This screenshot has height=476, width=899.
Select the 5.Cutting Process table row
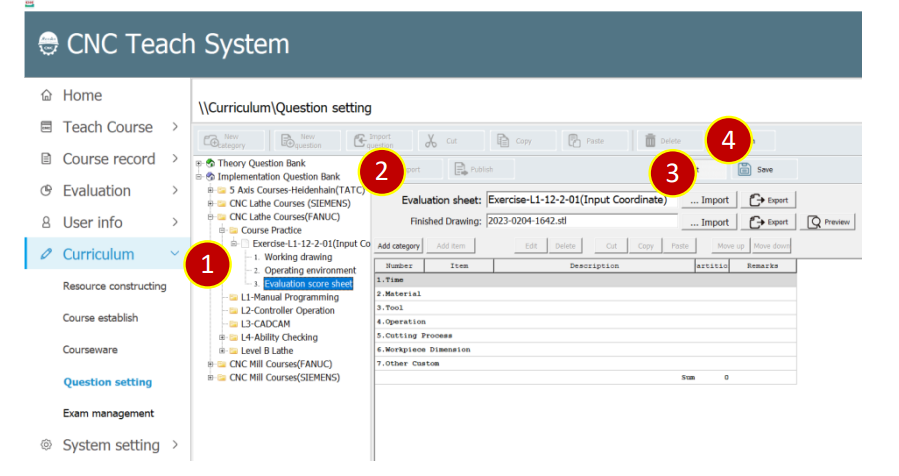(x=585, y=335)
